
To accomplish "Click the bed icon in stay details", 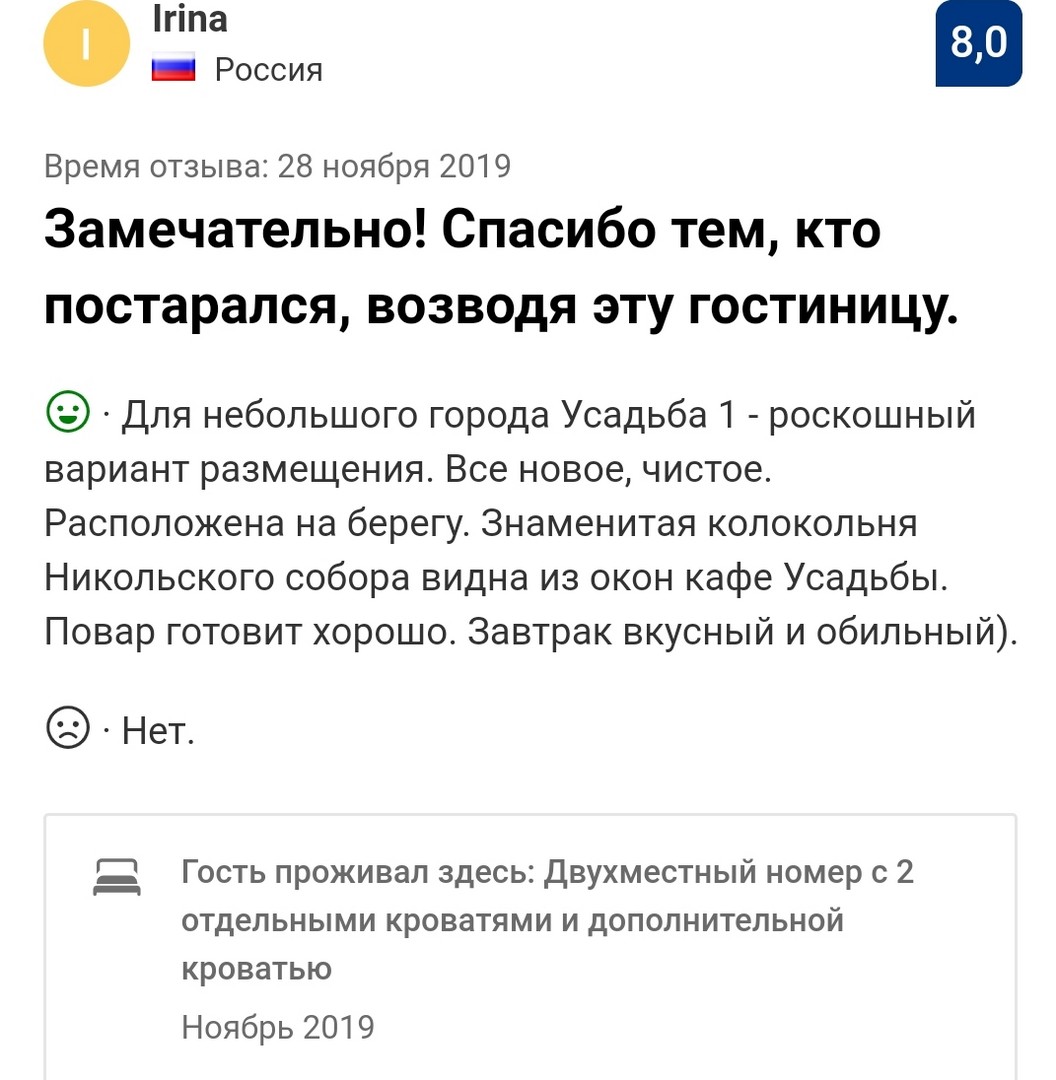I will [x=116, y=877].
